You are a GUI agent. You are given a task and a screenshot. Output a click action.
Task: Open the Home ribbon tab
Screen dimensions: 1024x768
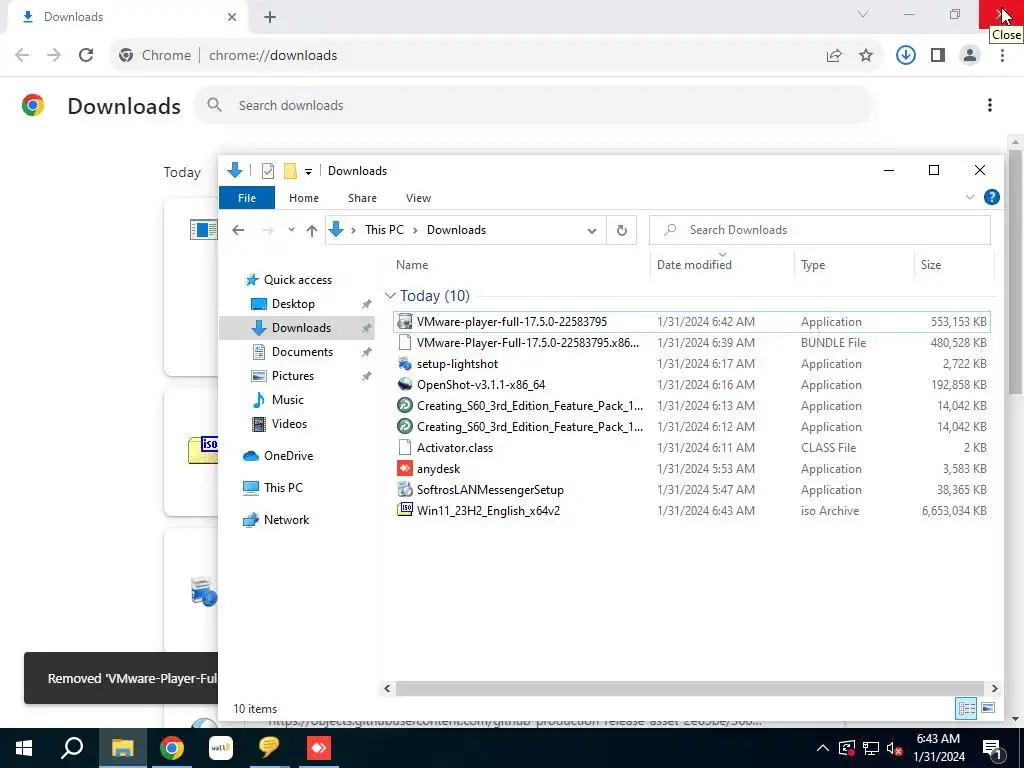pos(304,198)
